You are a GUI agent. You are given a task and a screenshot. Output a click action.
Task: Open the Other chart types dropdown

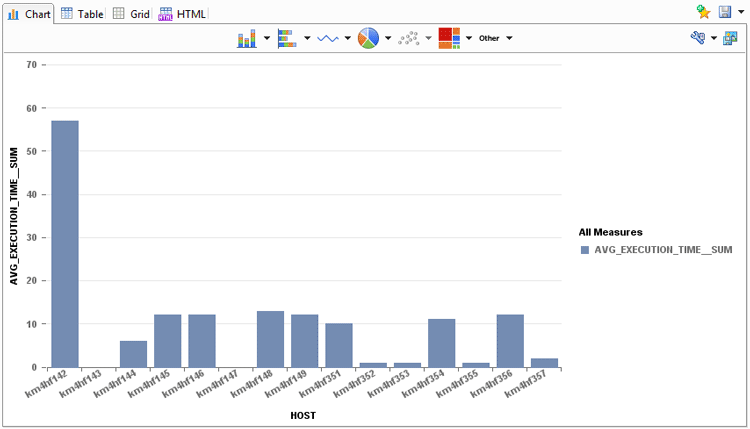point(495,38)
